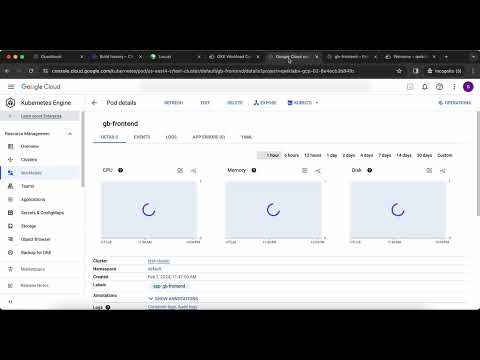480x360 pixels.
Task: Select the 2 days time range
Action: click(349, 155)
